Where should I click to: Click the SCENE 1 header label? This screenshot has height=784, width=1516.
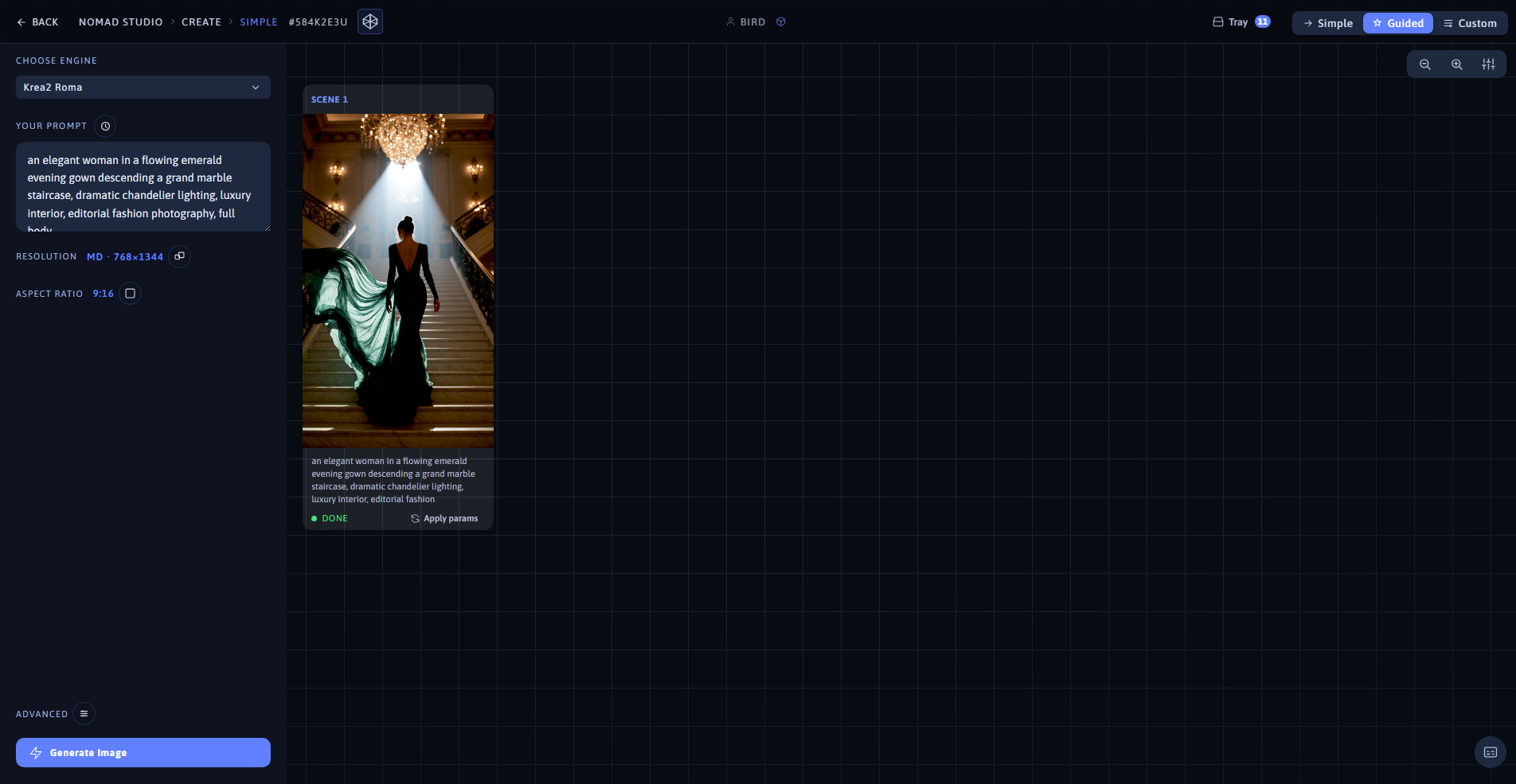[x=330, y=99]
